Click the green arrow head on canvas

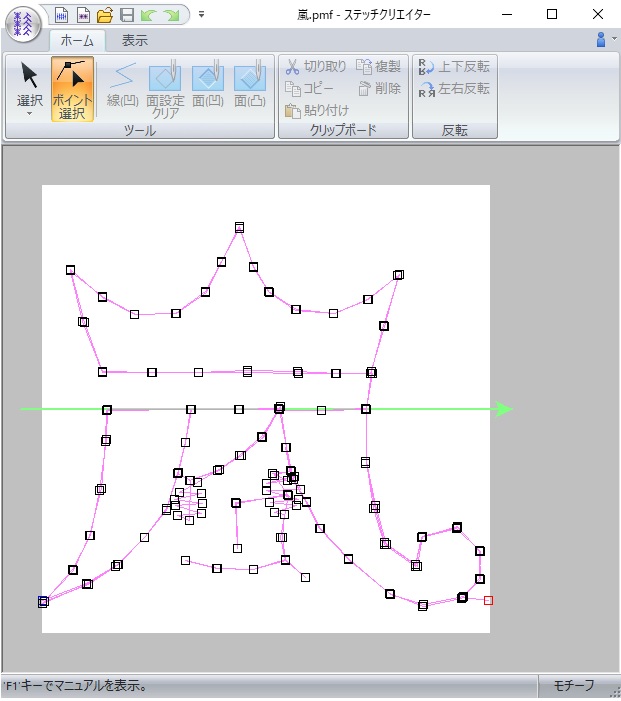(x=505, y=409)
